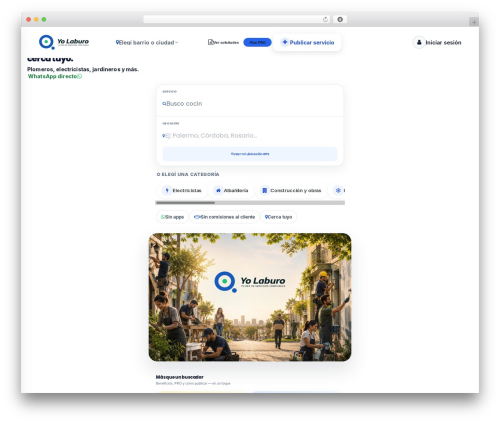The width and height of the screenshot is (500, 423).
Task: Click the browser address bar
Action: [x=237, y=19]
